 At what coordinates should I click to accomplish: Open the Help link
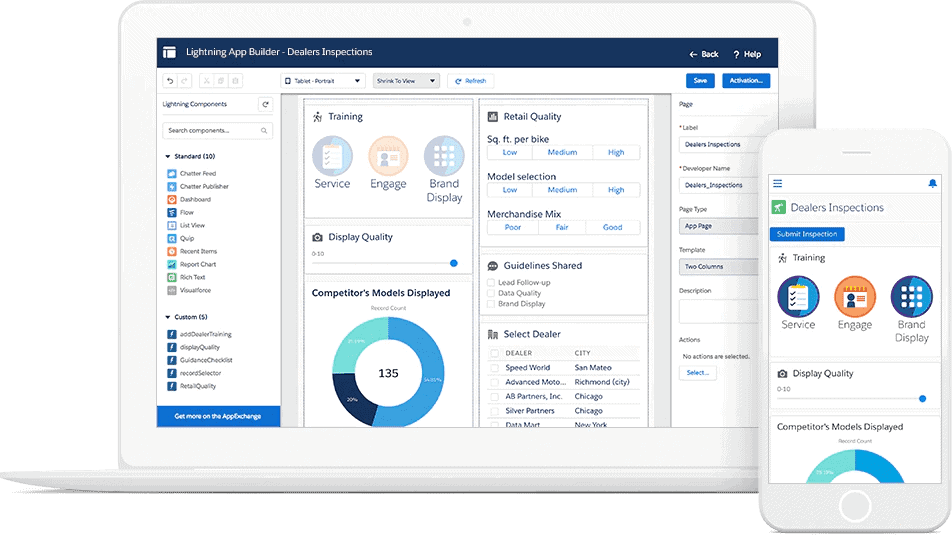(x=747, y=54)
